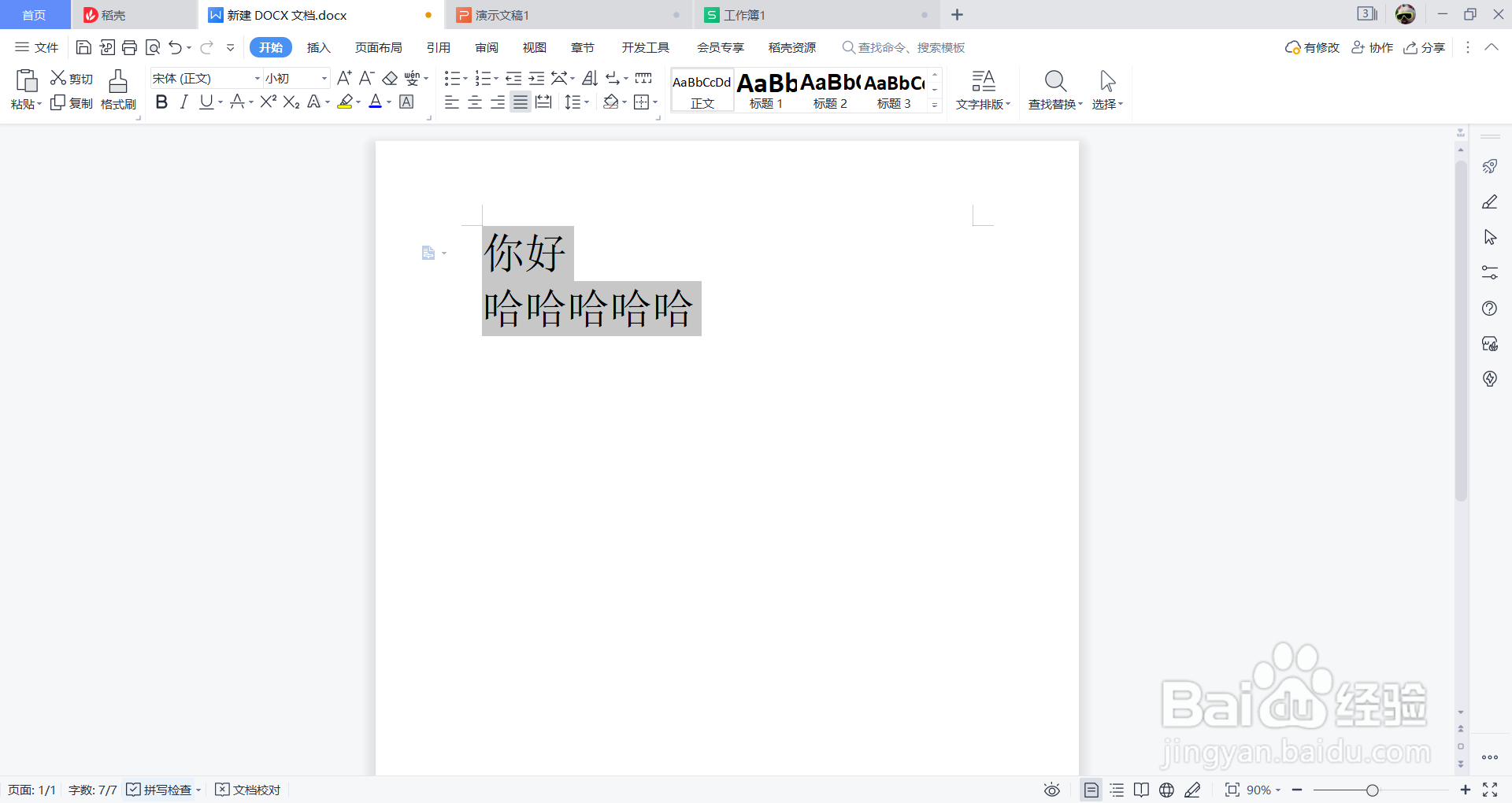Viewport: 1512px width, 803px height.
Task: Undo the last action
Action: (175, 47)
